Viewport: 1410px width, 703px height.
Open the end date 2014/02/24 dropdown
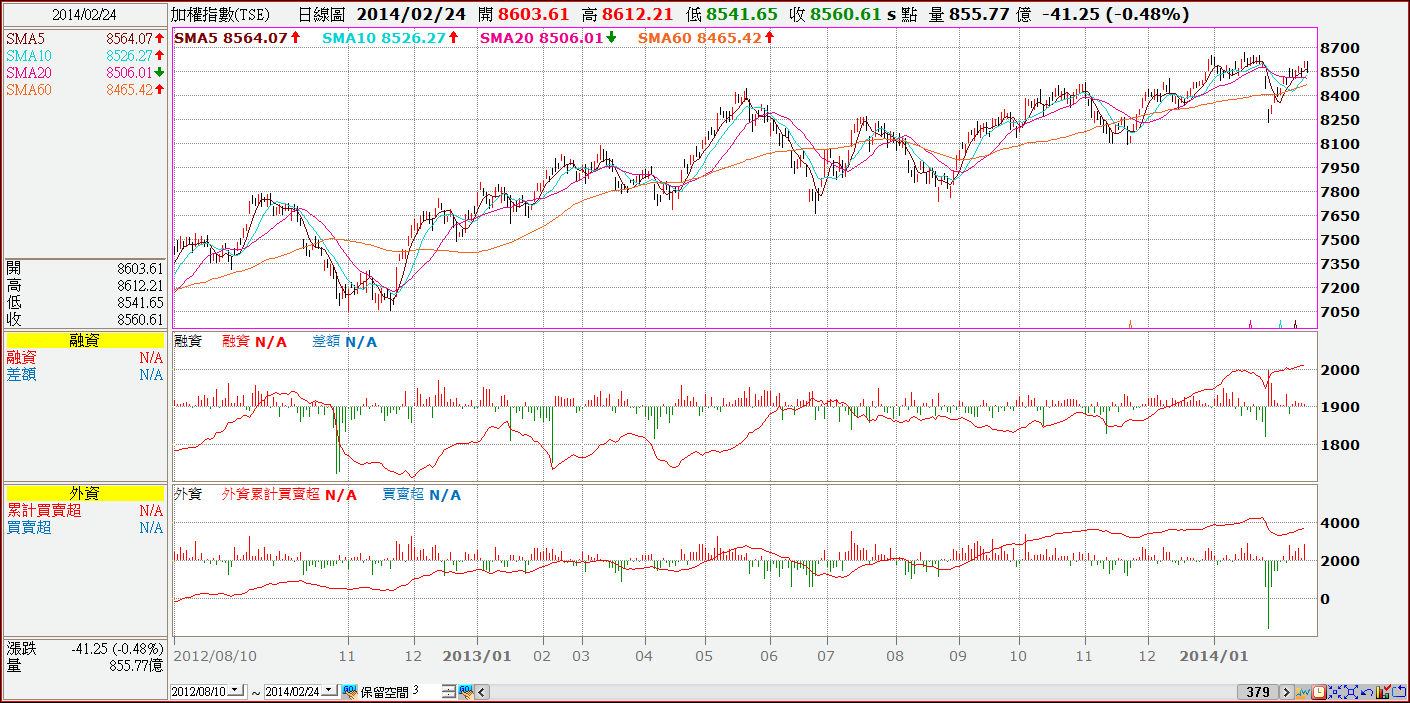pyautogui.click(x=328, y=691)
